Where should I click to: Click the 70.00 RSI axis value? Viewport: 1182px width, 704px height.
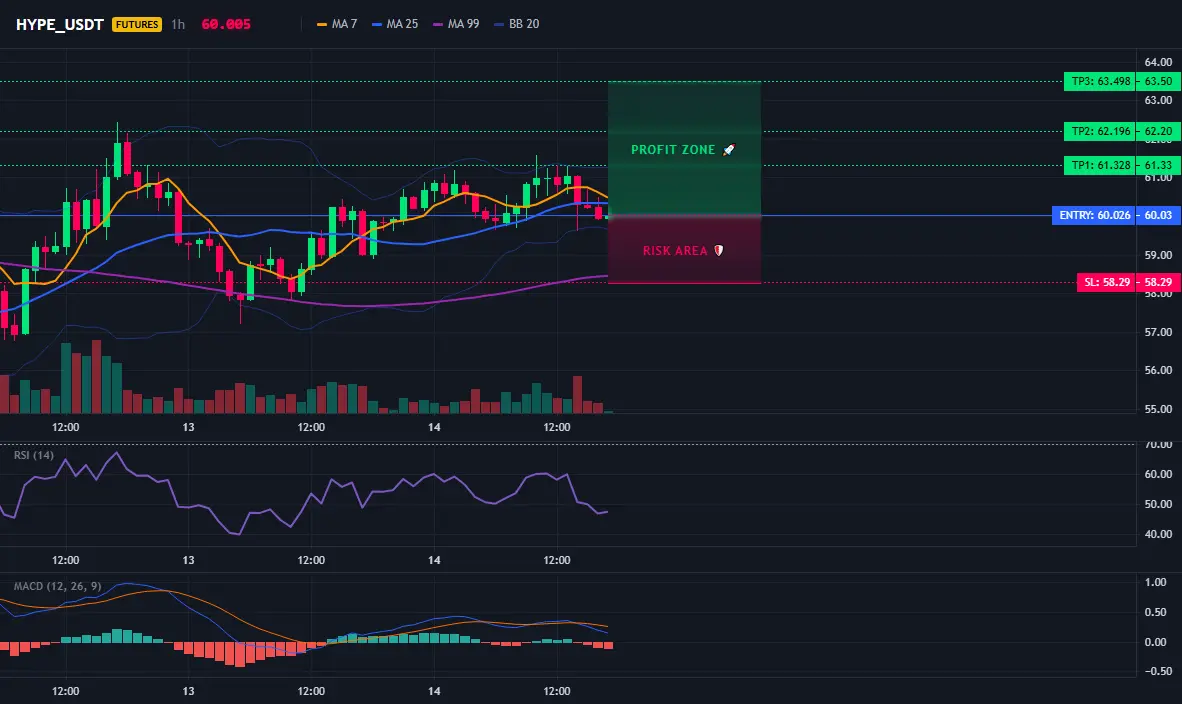[x=1158, y=445]
